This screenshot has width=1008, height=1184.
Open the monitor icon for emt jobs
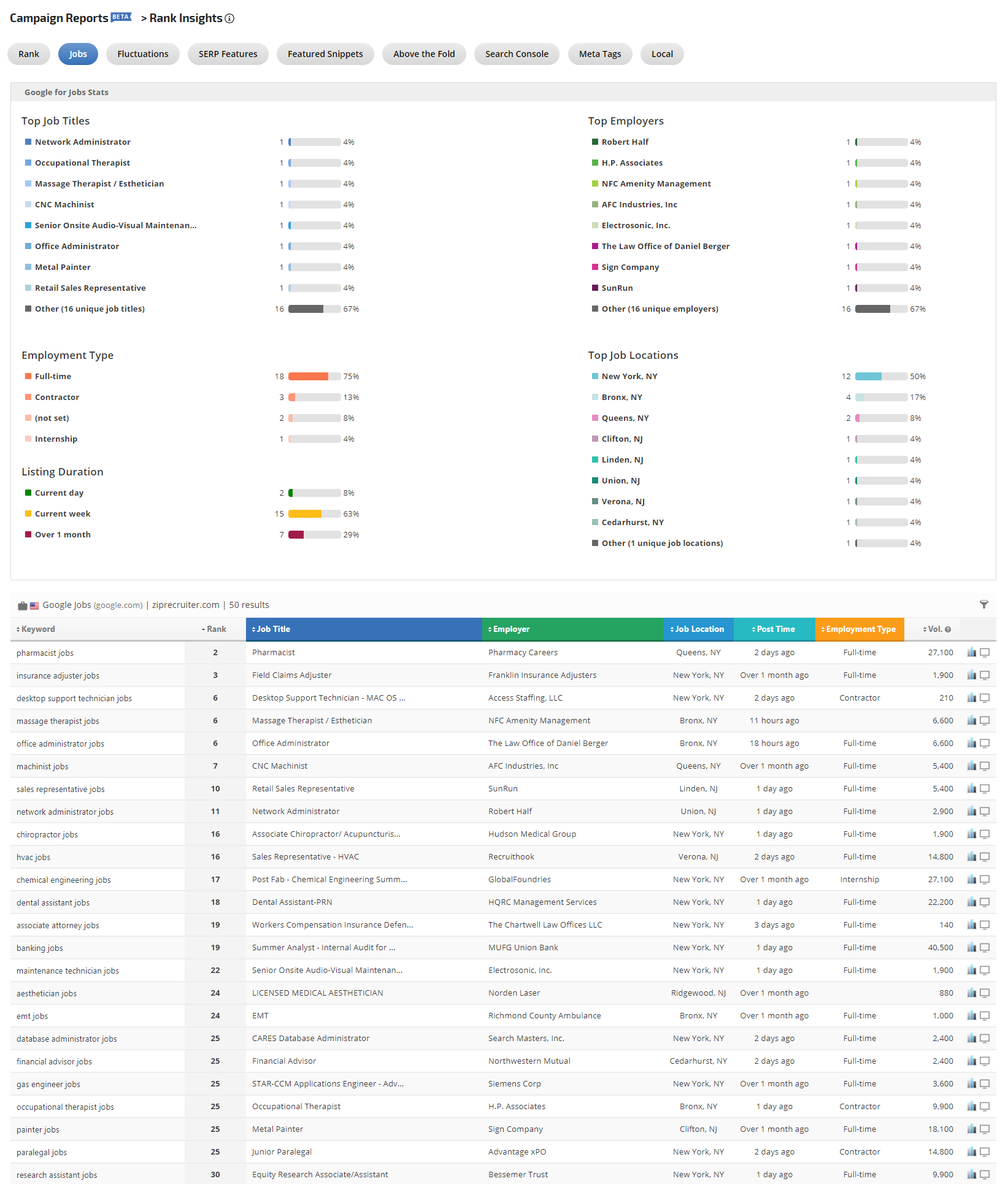pyautogui.click(x=985, y=1015)
